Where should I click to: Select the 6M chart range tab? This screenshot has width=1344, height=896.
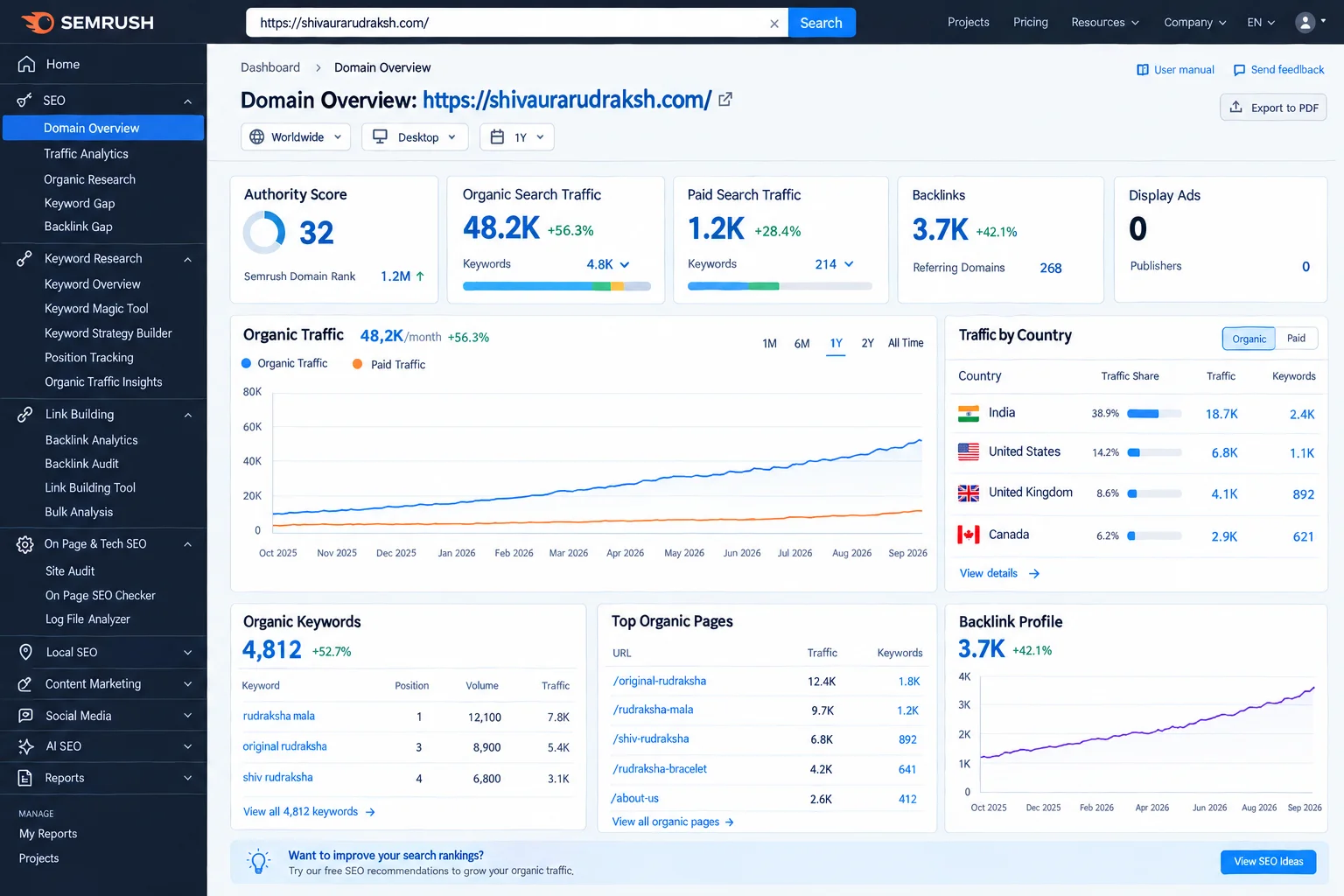(801, 343)
